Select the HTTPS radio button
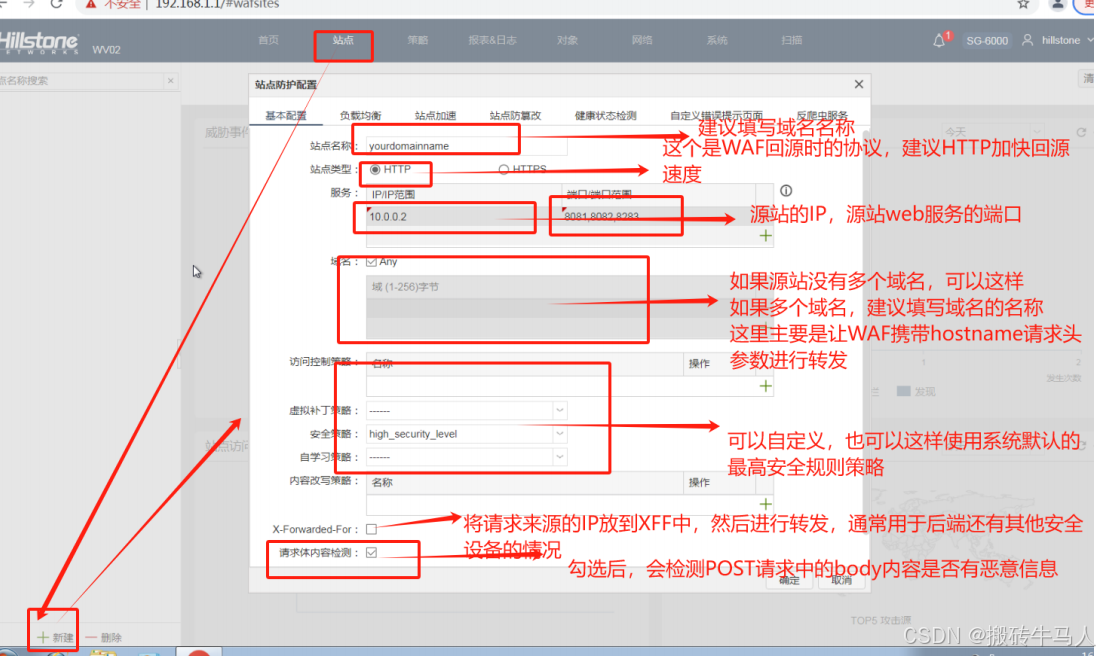The image size is (1100, 656). (503, 168)
